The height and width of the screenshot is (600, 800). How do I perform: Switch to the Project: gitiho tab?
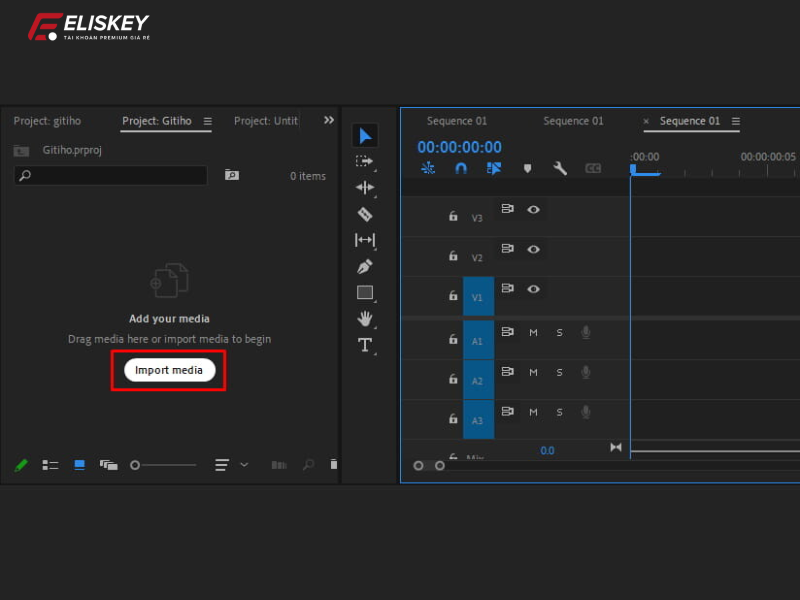(x=46, y=121)
